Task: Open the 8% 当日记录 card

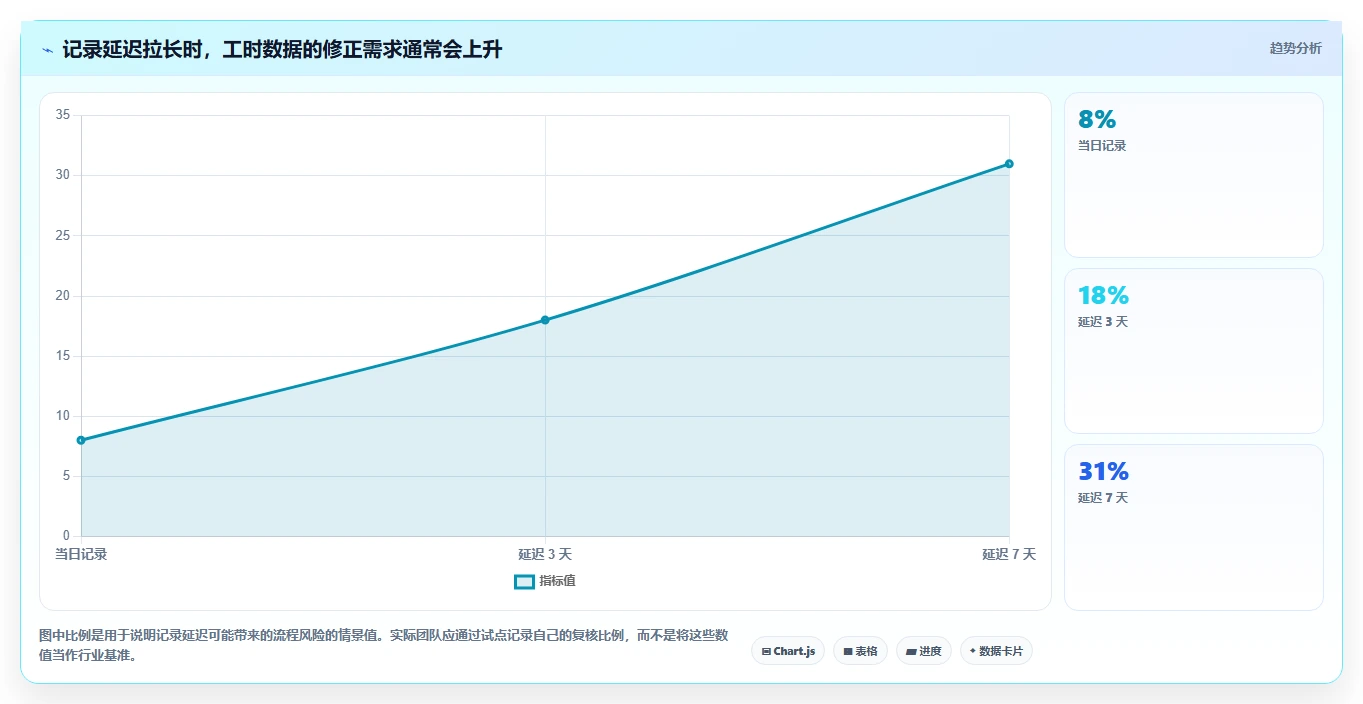Action: click(x=1194, y=175)
